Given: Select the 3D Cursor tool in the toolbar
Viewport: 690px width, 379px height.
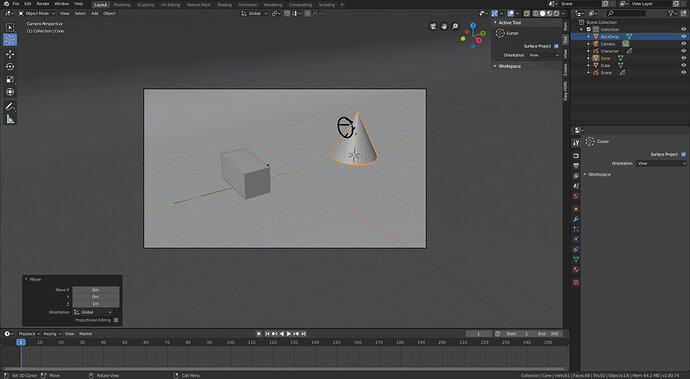Looking at the screenshot, I should click(10, 40).
